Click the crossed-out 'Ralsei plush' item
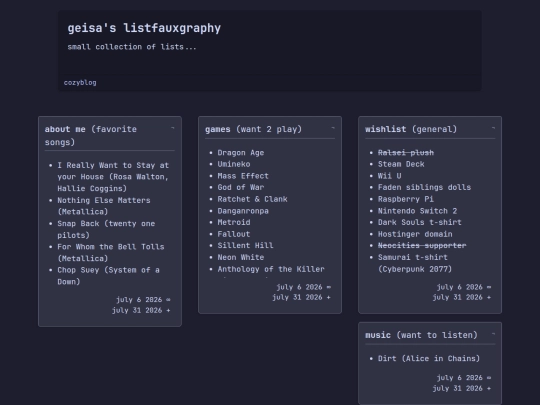Image resolution: width=540 pixels, height=405 pixels. (x=406, y=153)
